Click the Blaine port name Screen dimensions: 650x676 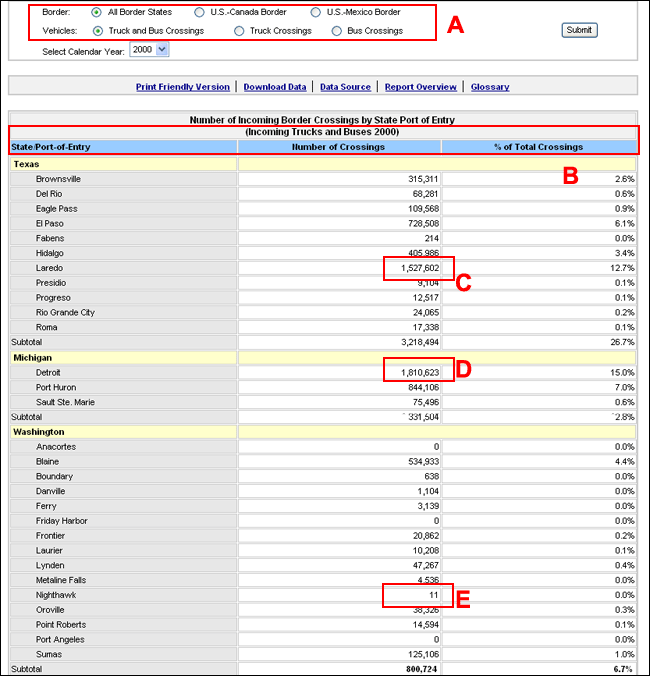(x=47, y=462)
